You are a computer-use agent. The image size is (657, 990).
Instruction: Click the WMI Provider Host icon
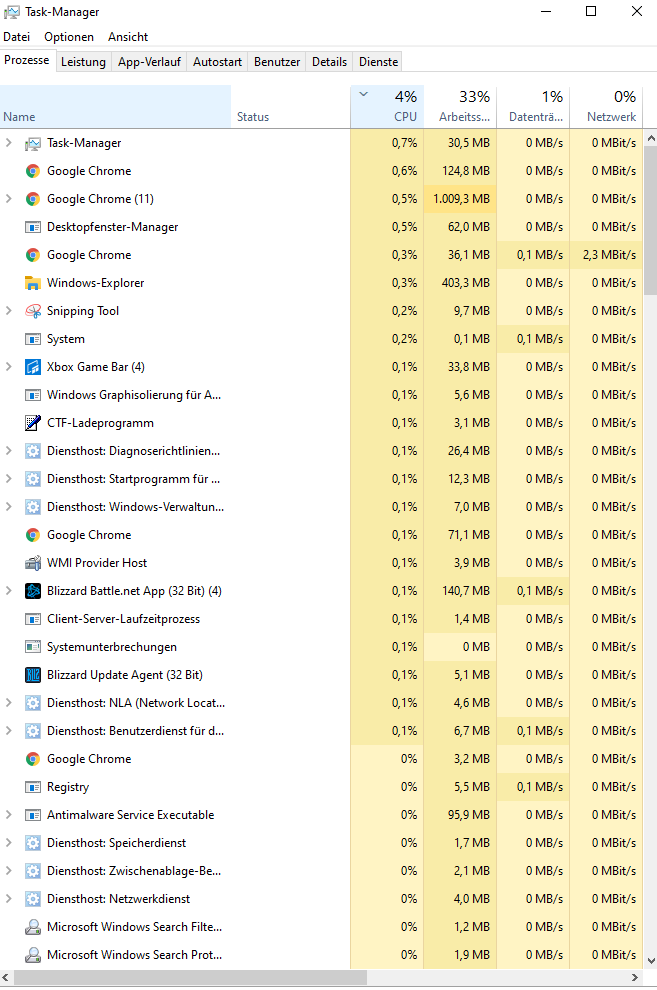click(x=33, y=563)
